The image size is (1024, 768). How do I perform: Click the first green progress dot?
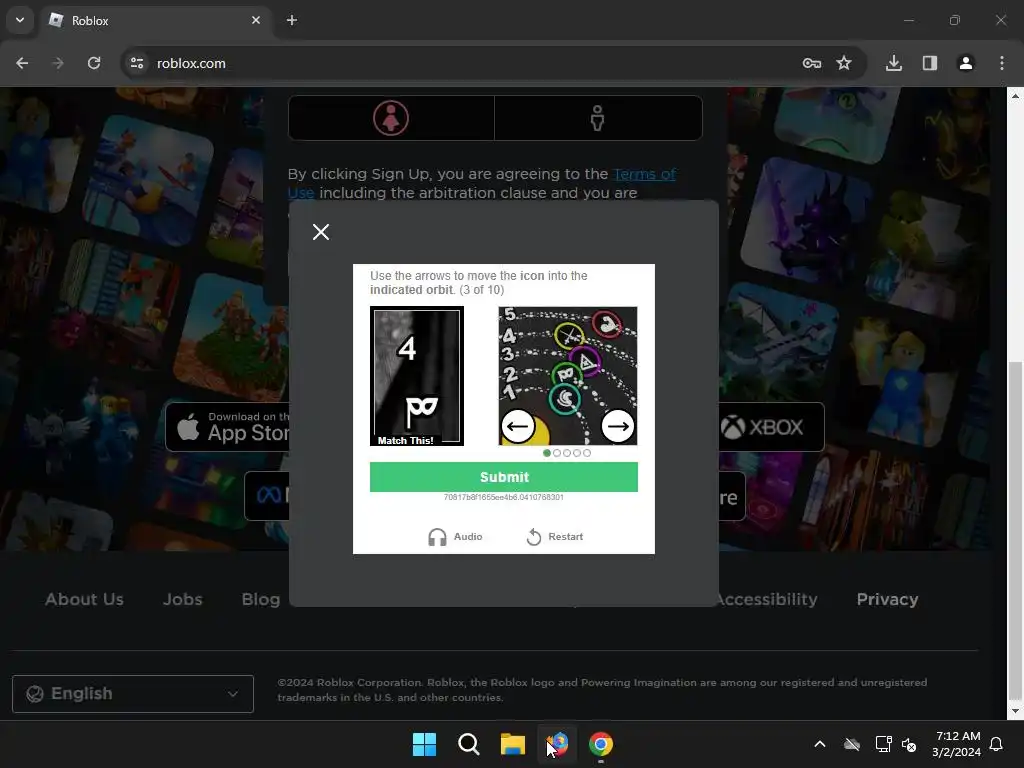[x=547, y=453]
